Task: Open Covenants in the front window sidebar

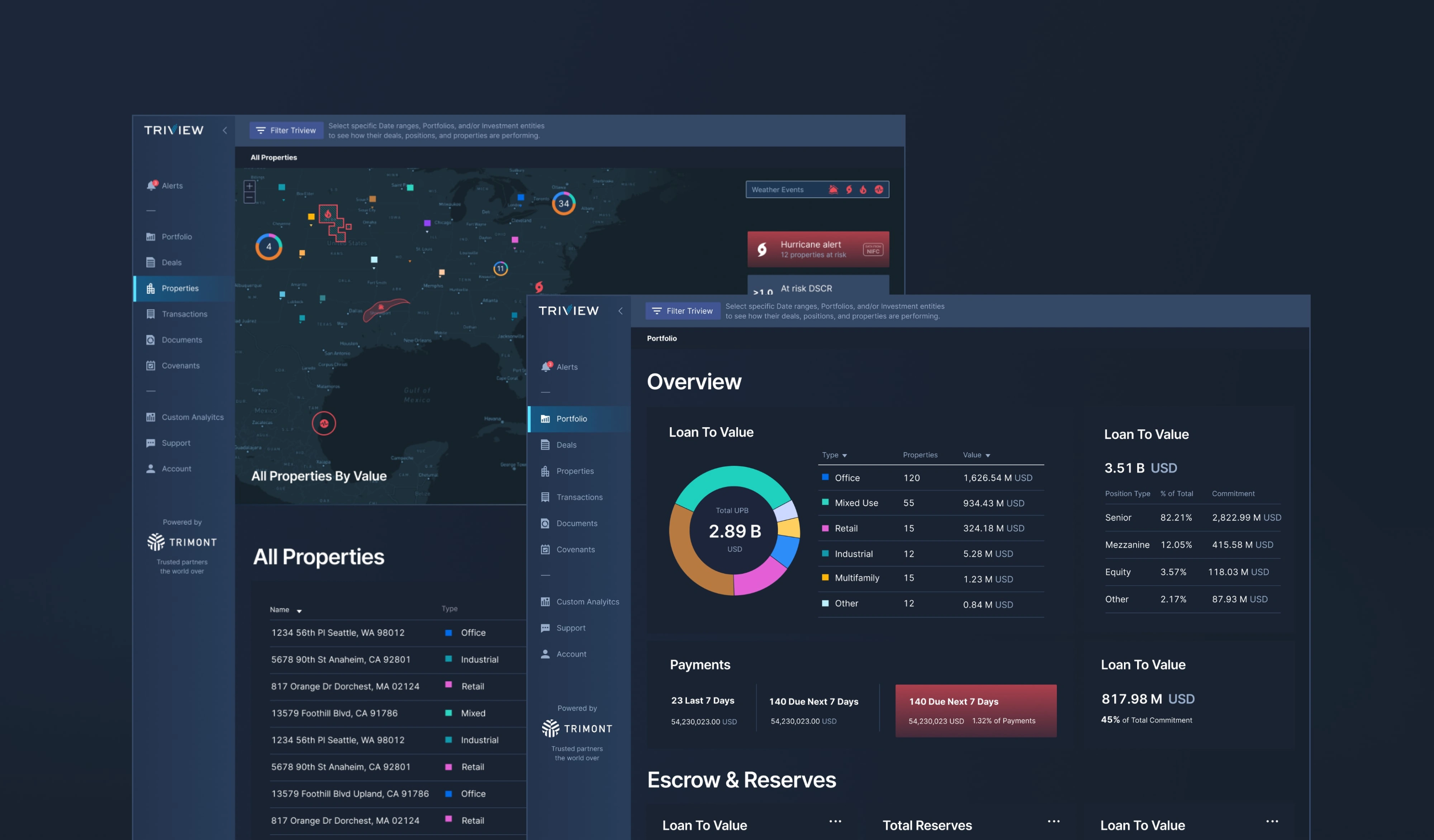Action: coord(575,549)
